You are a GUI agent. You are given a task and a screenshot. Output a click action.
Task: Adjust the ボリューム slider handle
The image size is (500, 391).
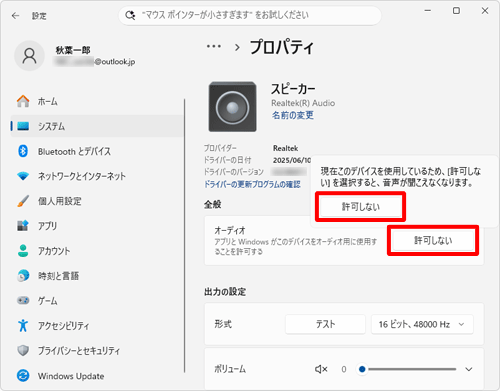[x=362, y=369]
